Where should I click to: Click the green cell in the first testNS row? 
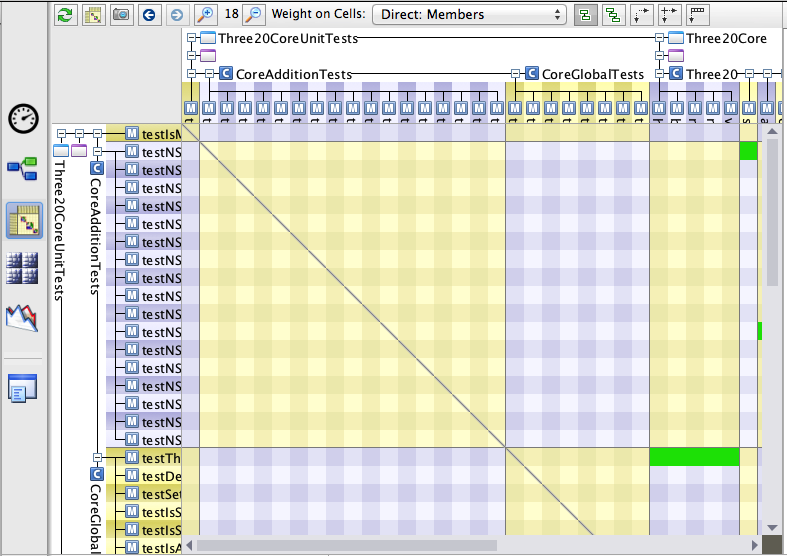coord(748,151)
